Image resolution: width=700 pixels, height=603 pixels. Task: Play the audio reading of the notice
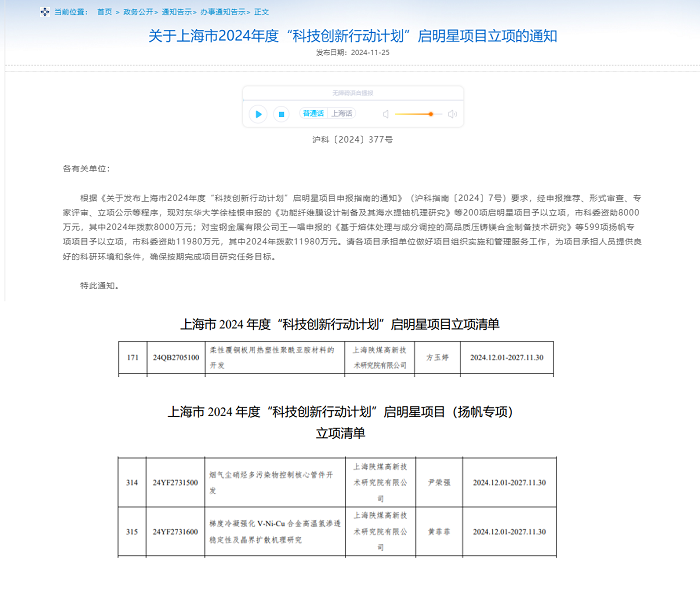tap(258, 114)
